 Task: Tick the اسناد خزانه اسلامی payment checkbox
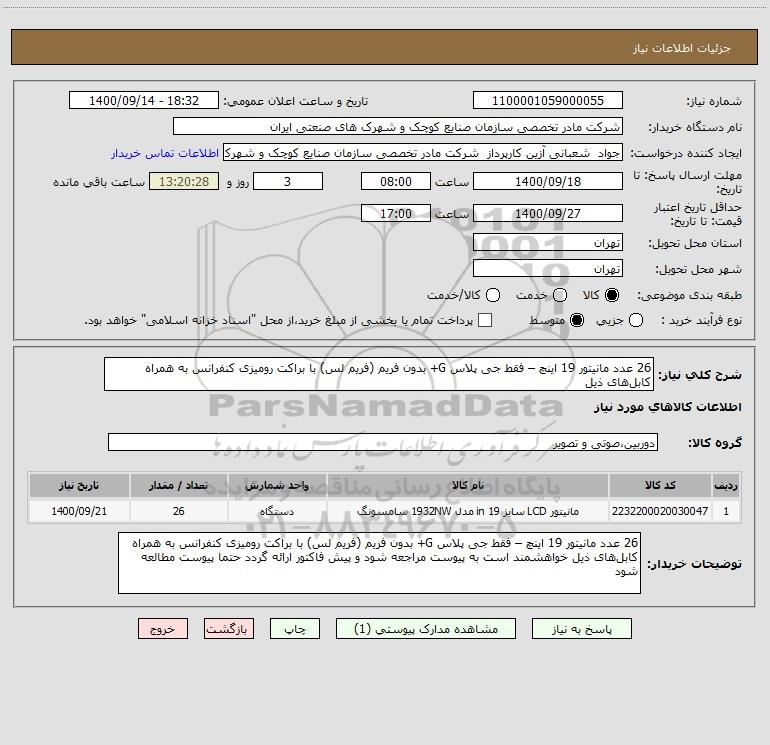click(485, 320)
